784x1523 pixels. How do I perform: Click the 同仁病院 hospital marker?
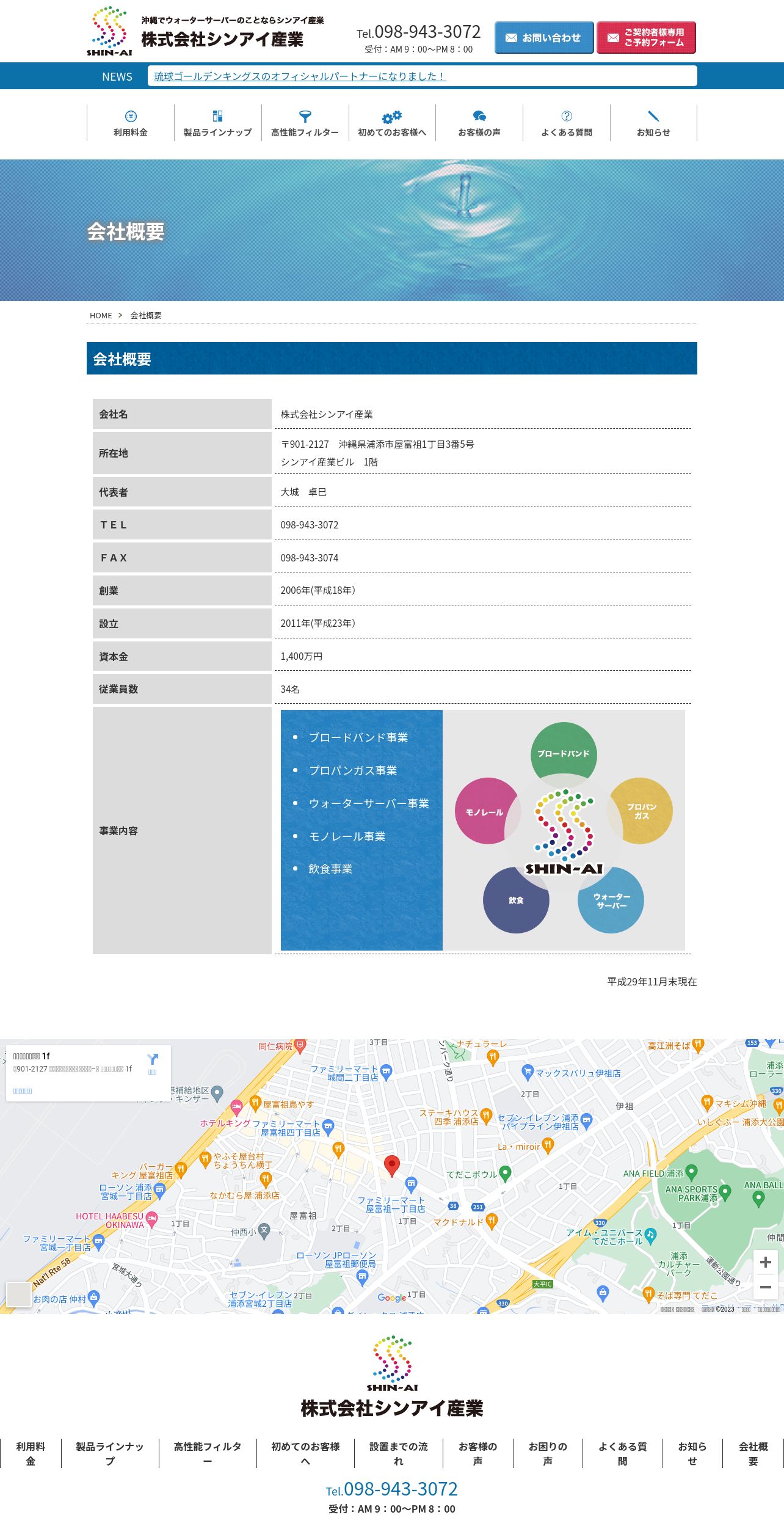pyautogui.click(x=300, y=1046)
